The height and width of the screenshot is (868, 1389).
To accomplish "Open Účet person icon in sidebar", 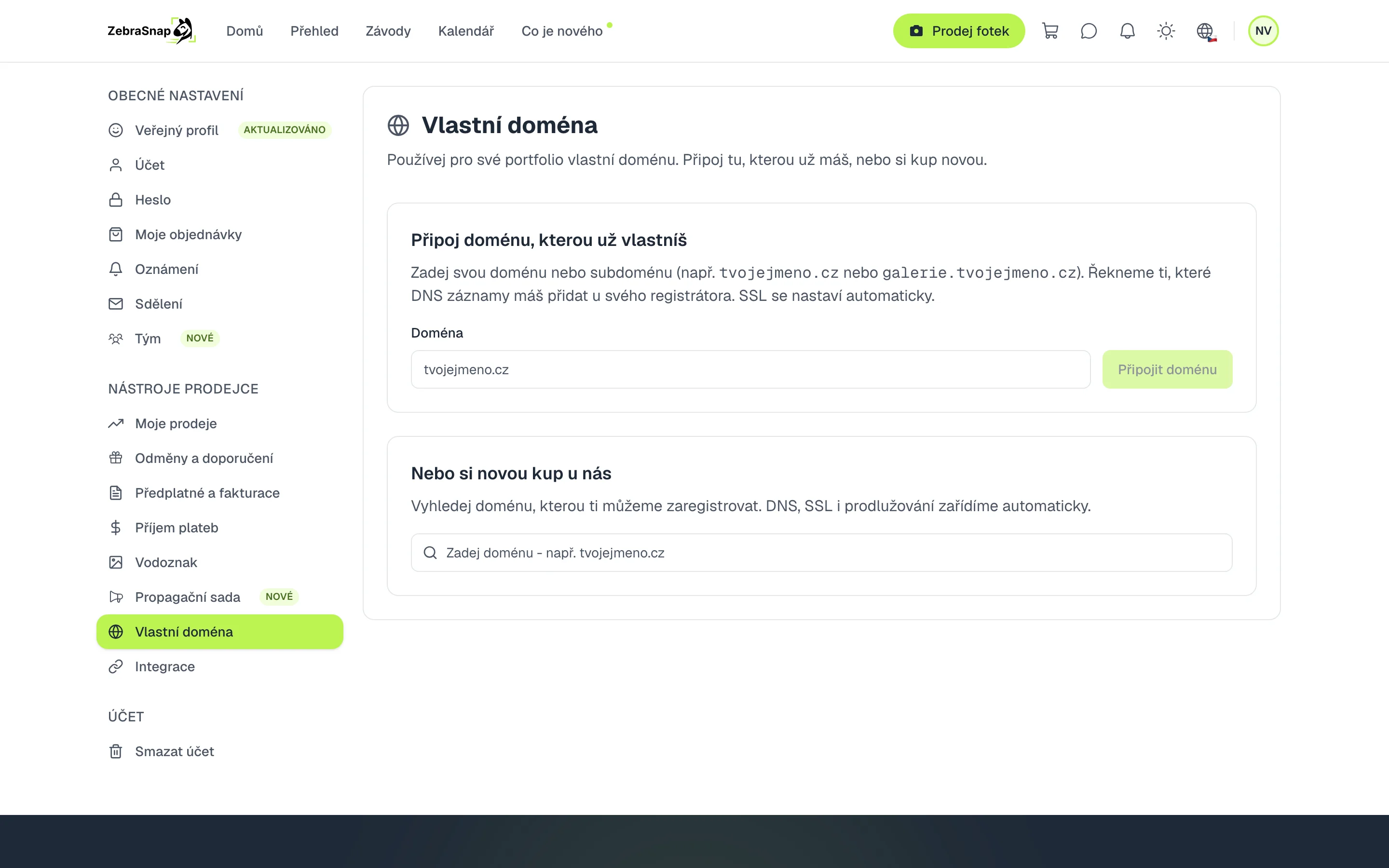I will tap(116, 165).
